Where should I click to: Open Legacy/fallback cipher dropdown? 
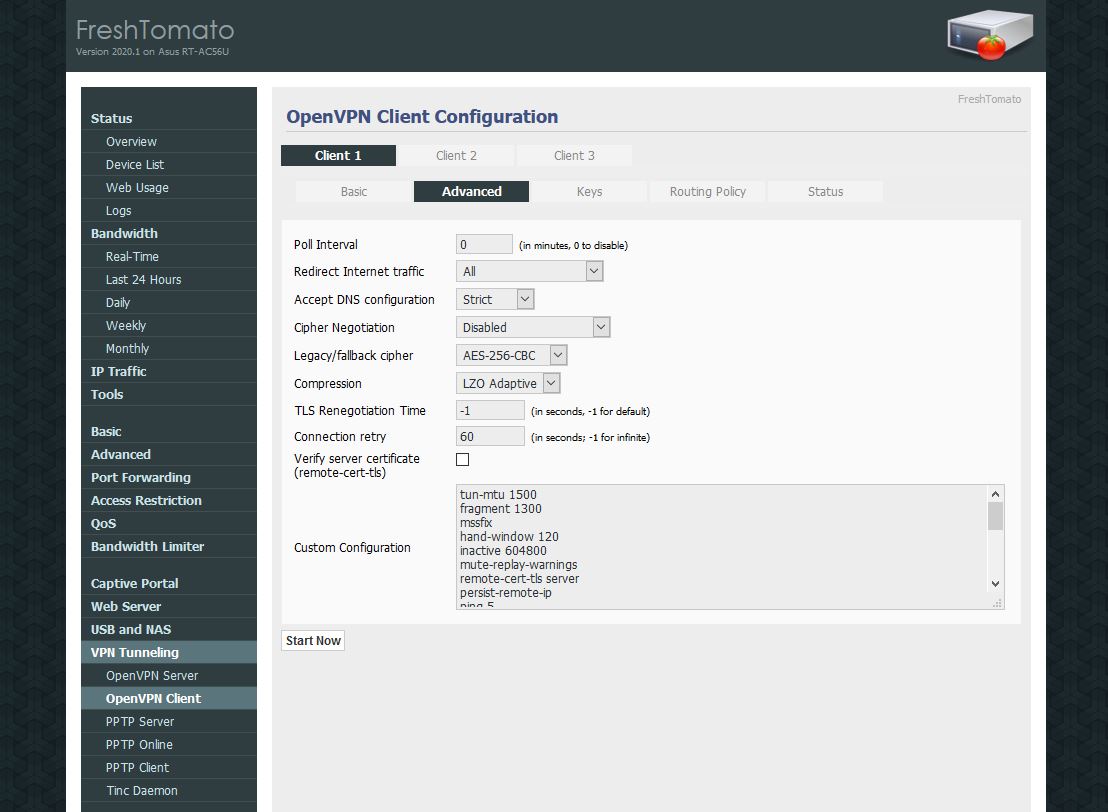click(x=511, y=355)
